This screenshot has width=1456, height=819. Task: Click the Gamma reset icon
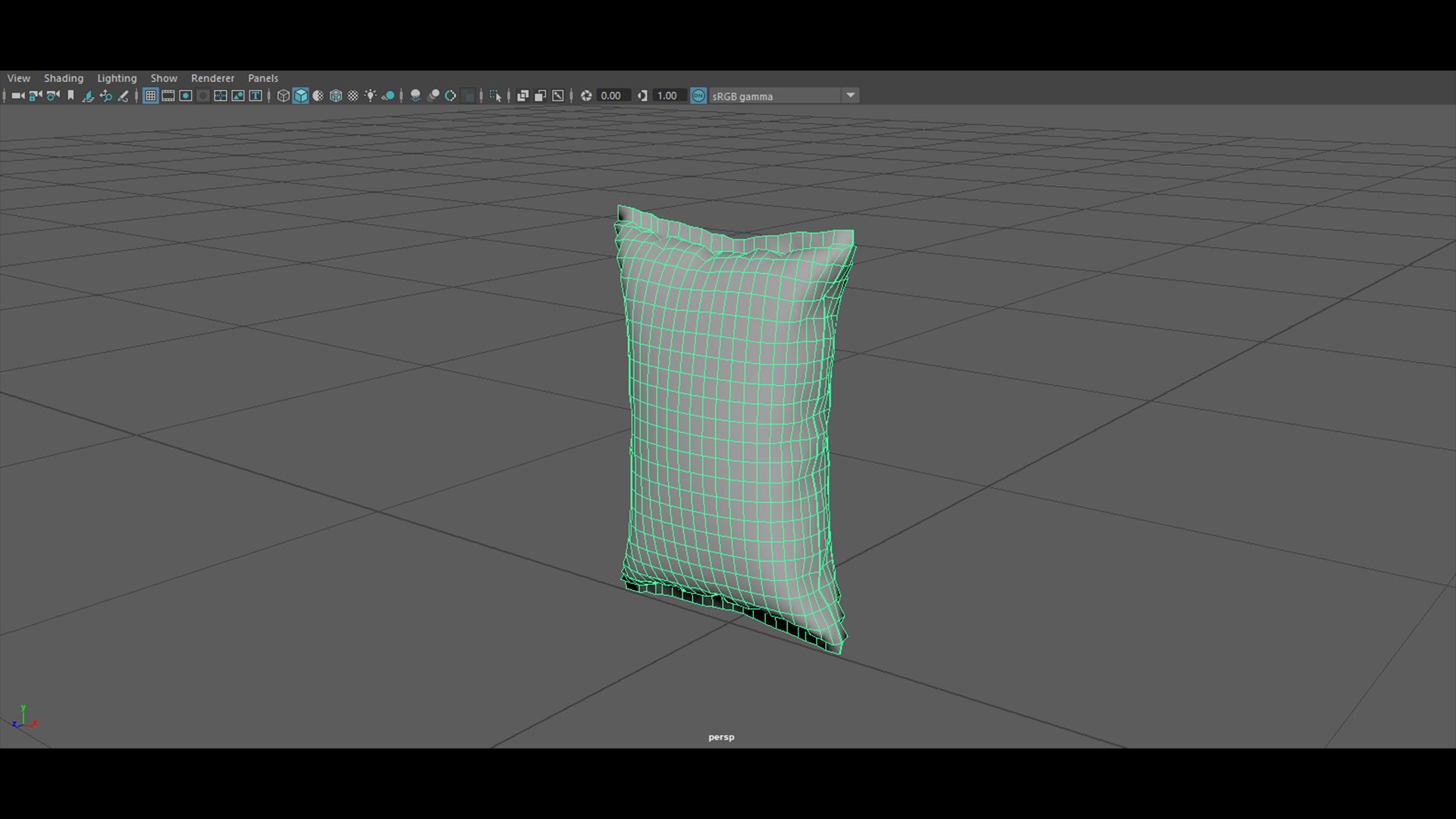(642, 96)
